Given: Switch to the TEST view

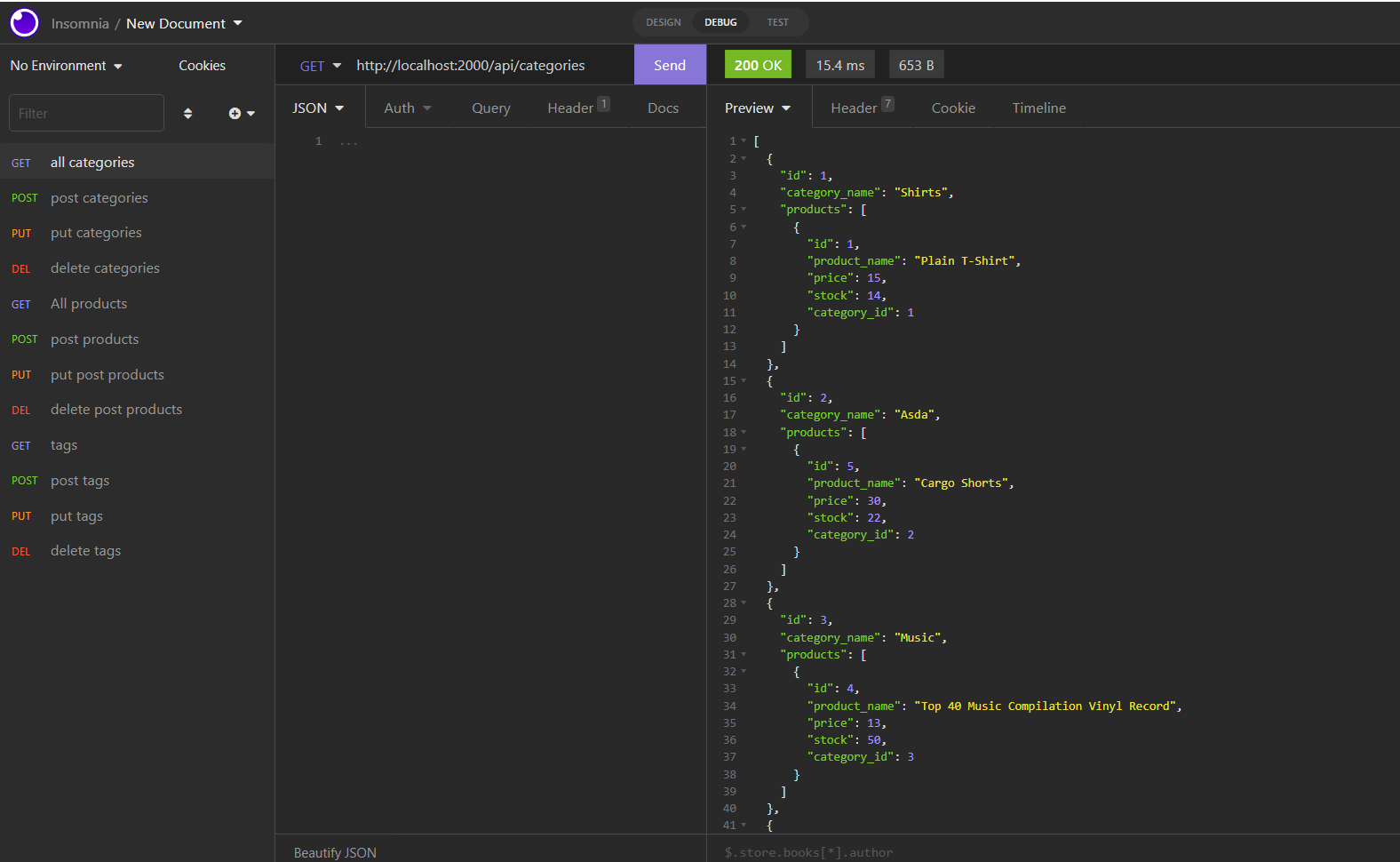Looking at the screenshot, I should coord(777,22).
